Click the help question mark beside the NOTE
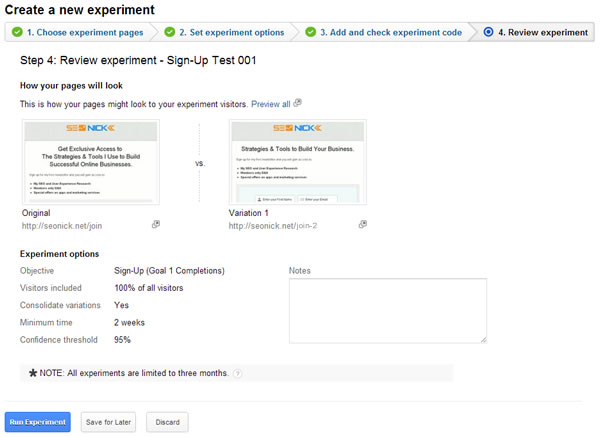600x437 pixels. [238, 373]
